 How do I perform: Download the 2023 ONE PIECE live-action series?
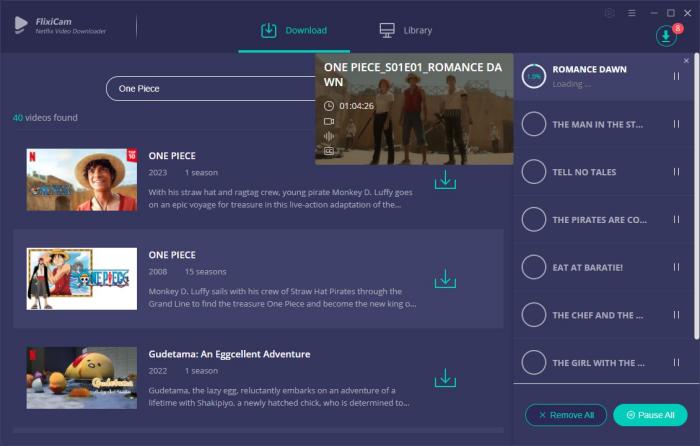(445, 180)
